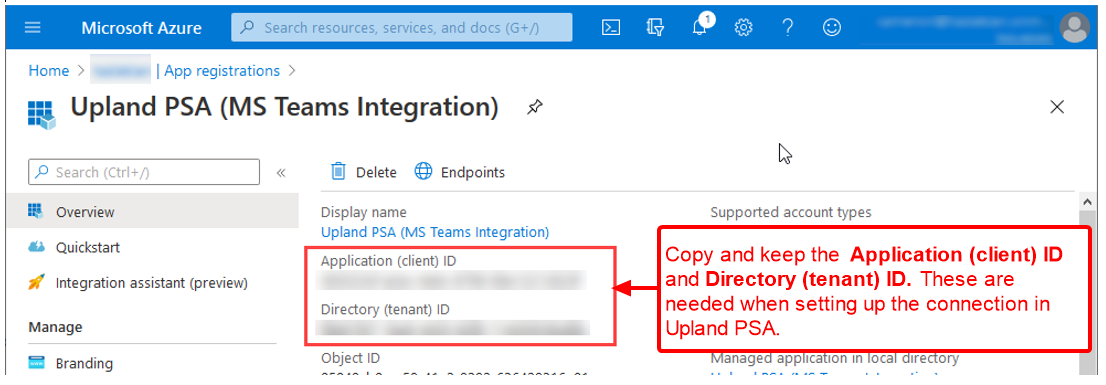
Task: Open the help question mark
Action: tap(788, 28)
